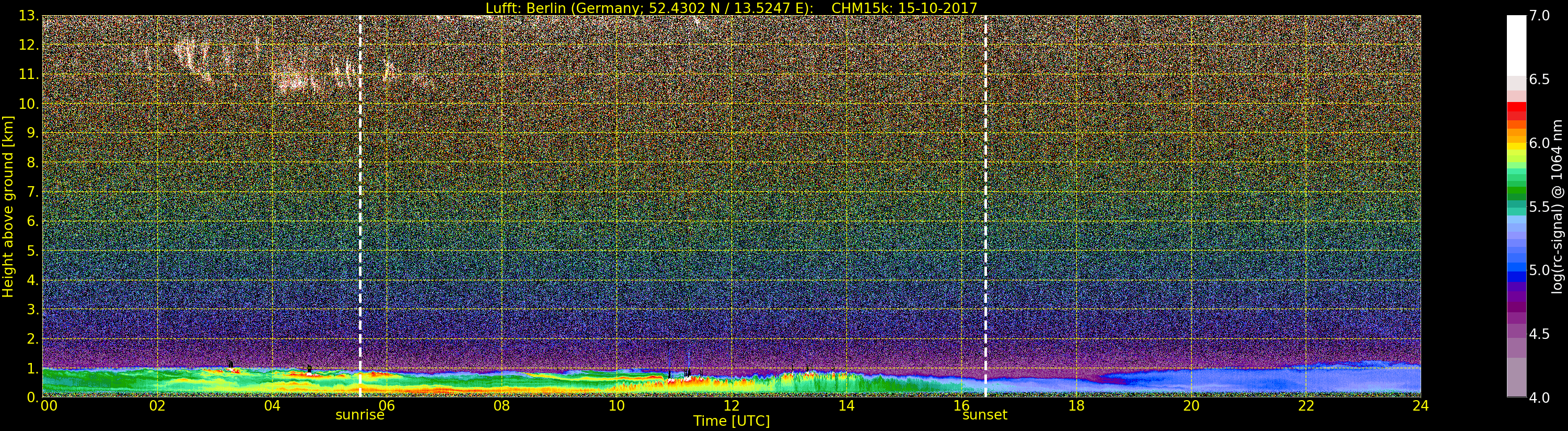Click the '2.' tick on the height axis

click(33, 339)
